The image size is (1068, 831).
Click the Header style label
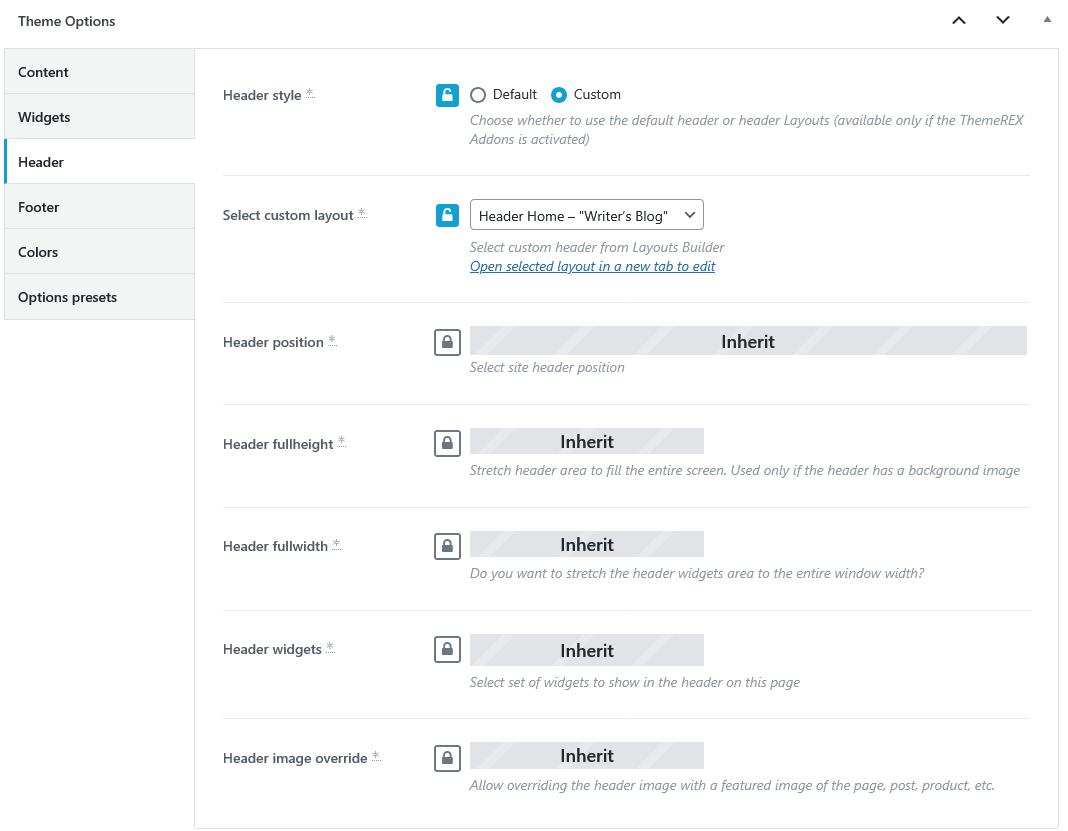(262, 95)
